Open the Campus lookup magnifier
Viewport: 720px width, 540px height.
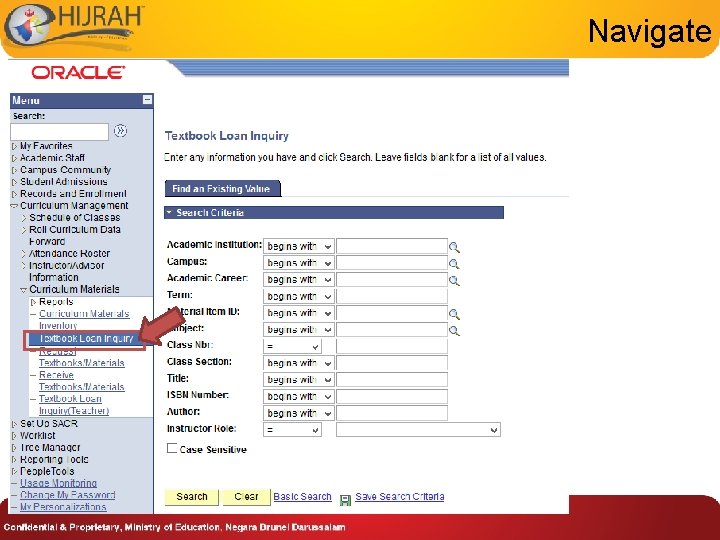(x=454, y=264)
